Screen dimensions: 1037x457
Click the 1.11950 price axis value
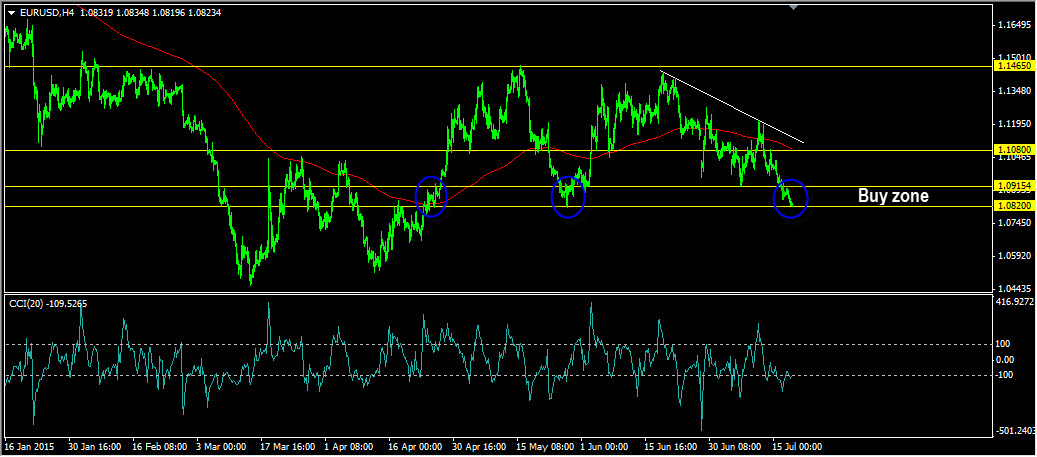tap(1015, 124)
